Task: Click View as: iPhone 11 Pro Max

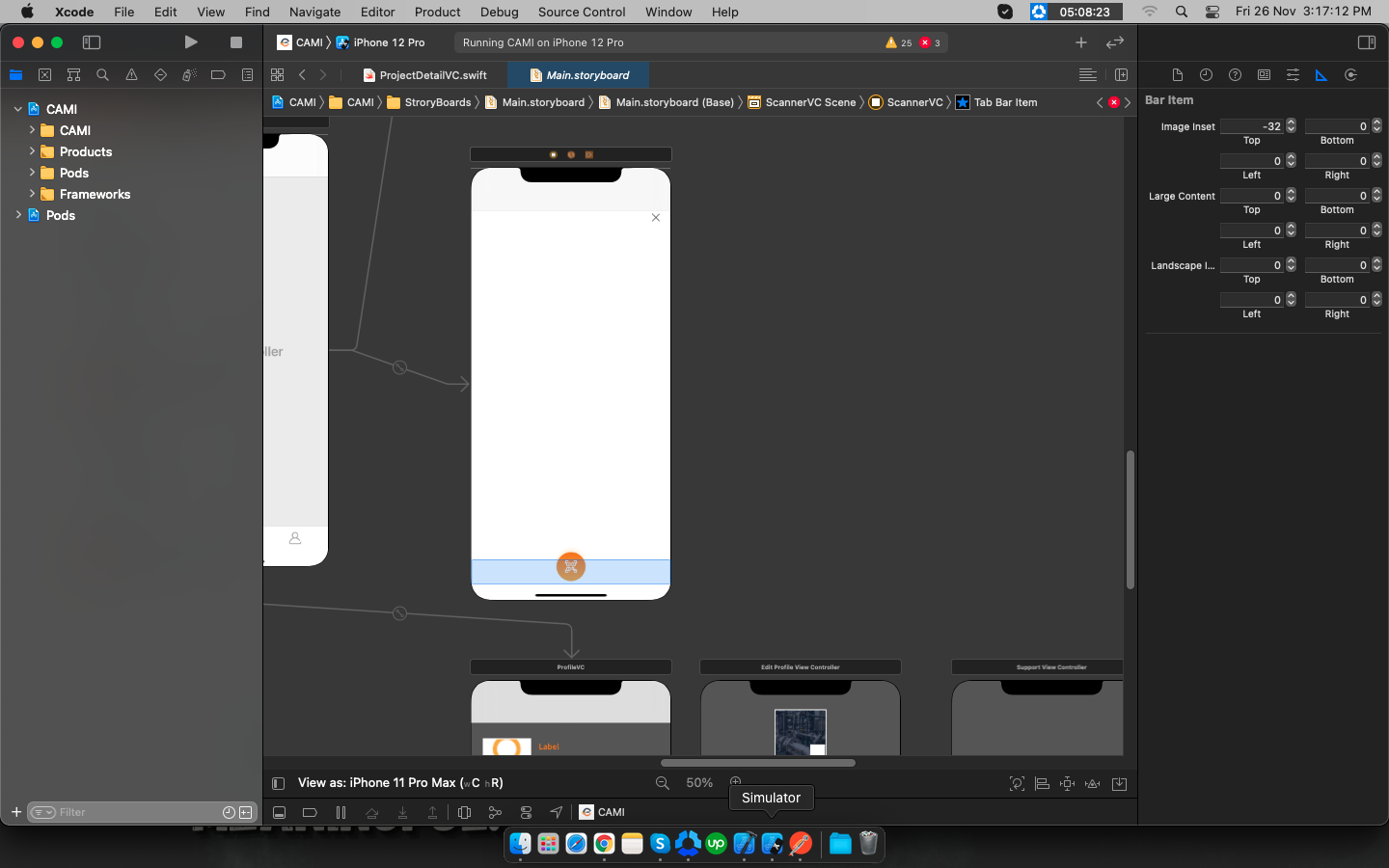Action: point(400,783)
